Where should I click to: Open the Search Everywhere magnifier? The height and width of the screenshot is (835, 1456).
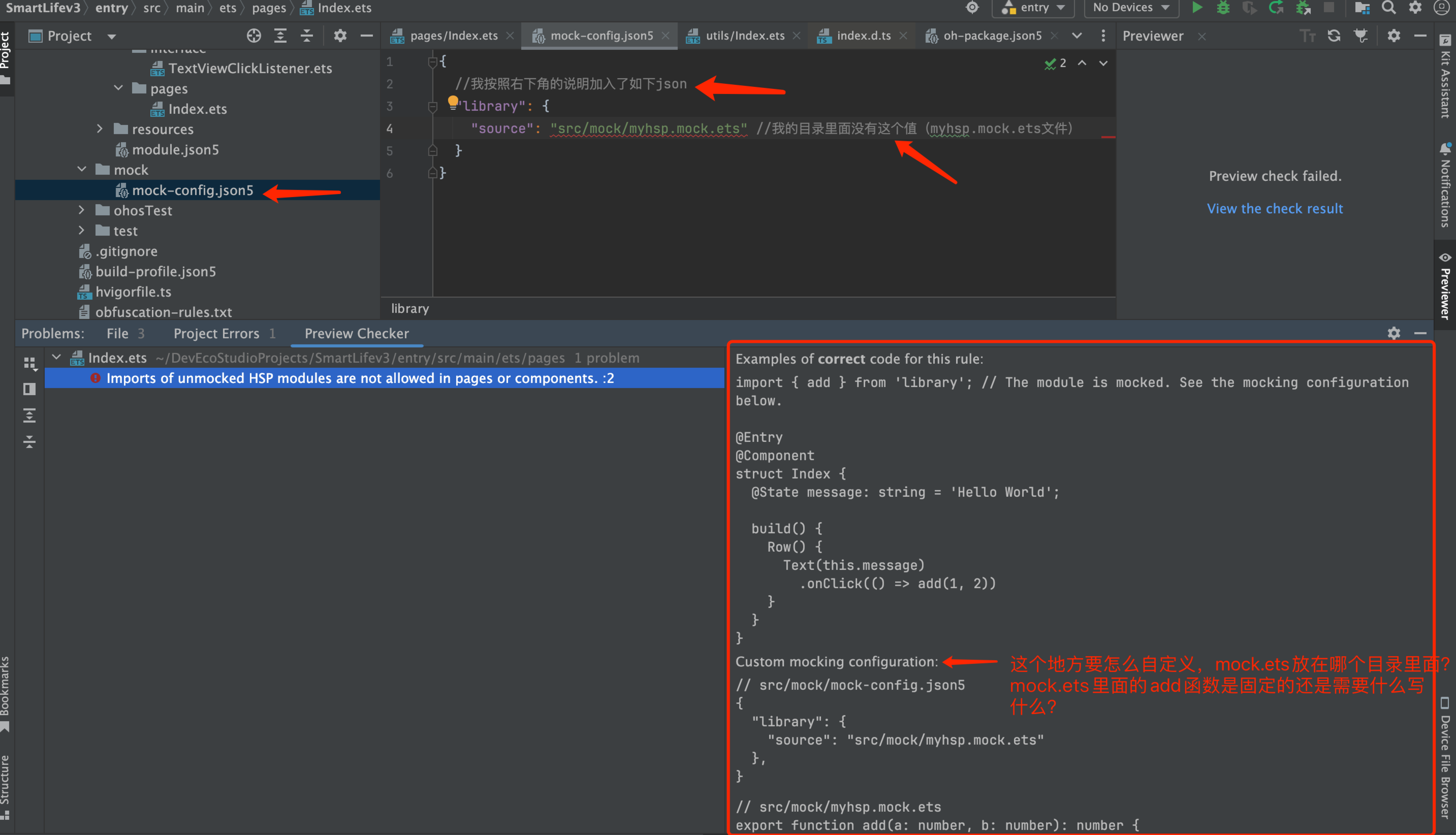(1388, 7)
